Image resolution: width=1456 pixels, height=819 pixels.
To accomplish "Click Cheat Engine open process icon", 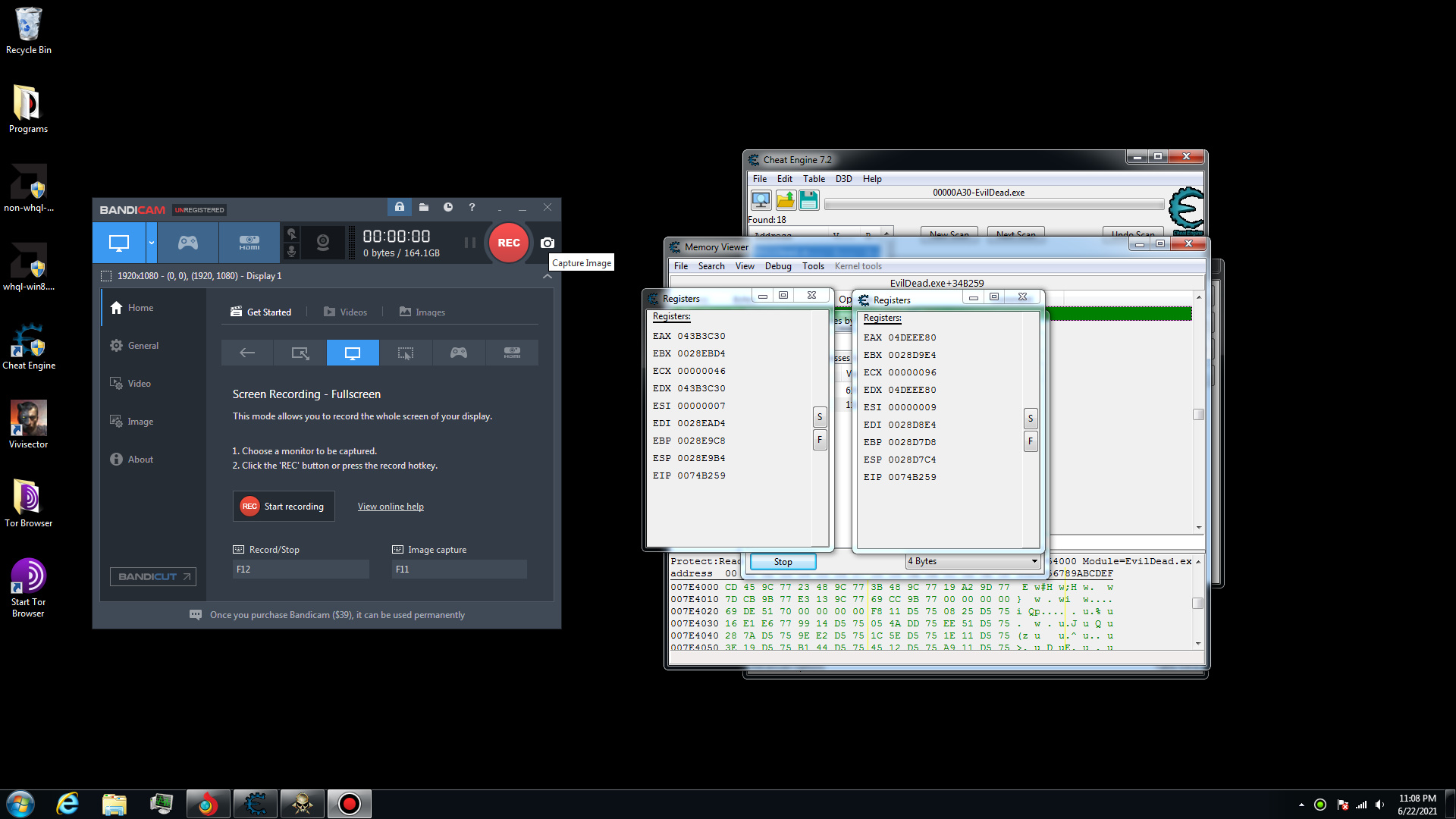I will 761,200.
